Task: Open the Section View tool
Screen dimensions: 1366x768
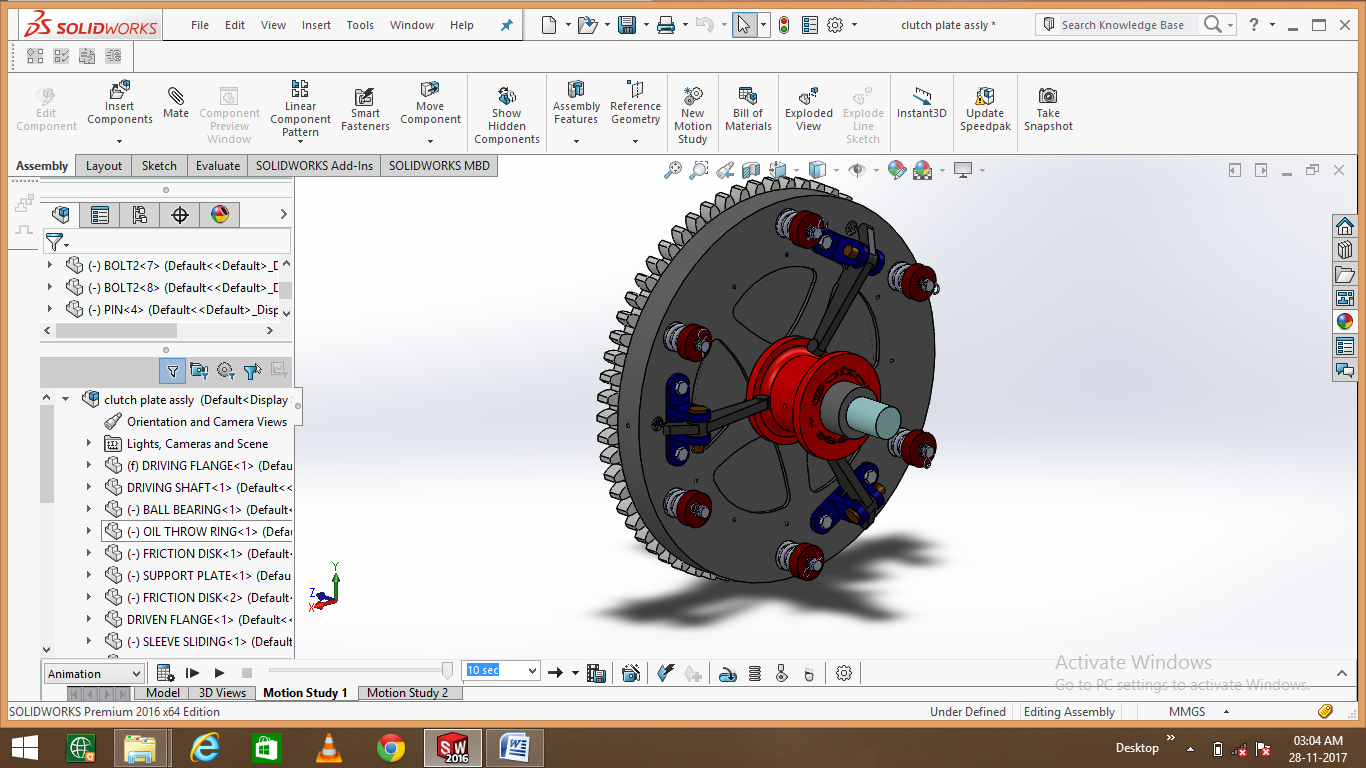Action: [750, 170]
